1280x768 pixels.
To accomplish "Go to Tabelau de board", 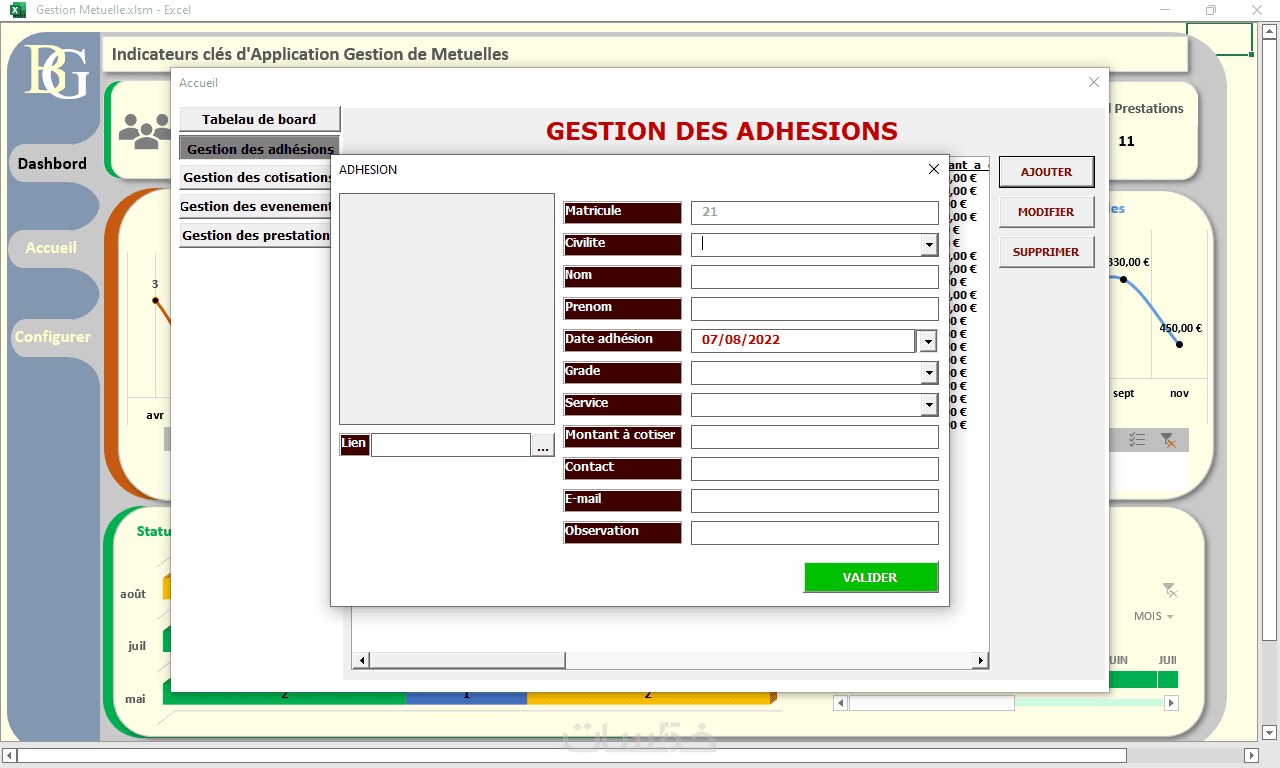I will click(x=260, y=119).
